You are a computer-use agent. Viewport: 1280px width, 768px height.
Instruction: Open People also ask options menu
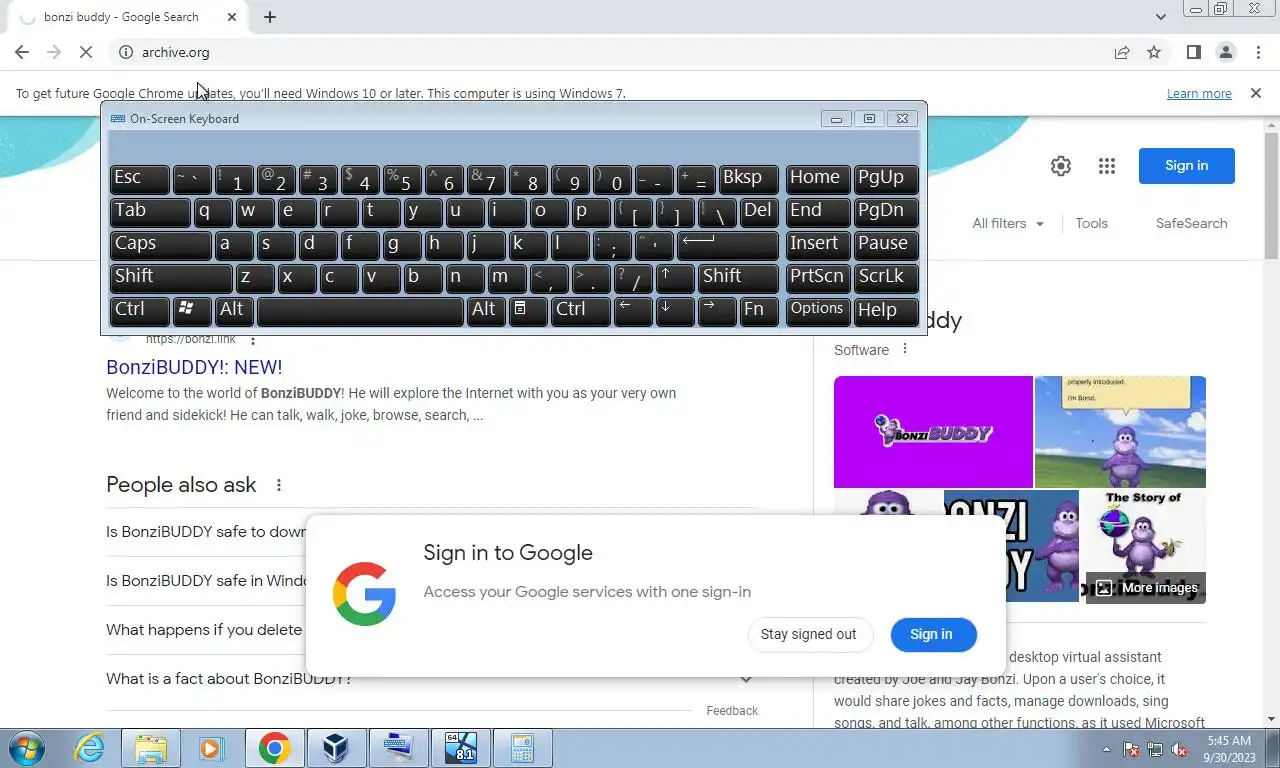279,485
